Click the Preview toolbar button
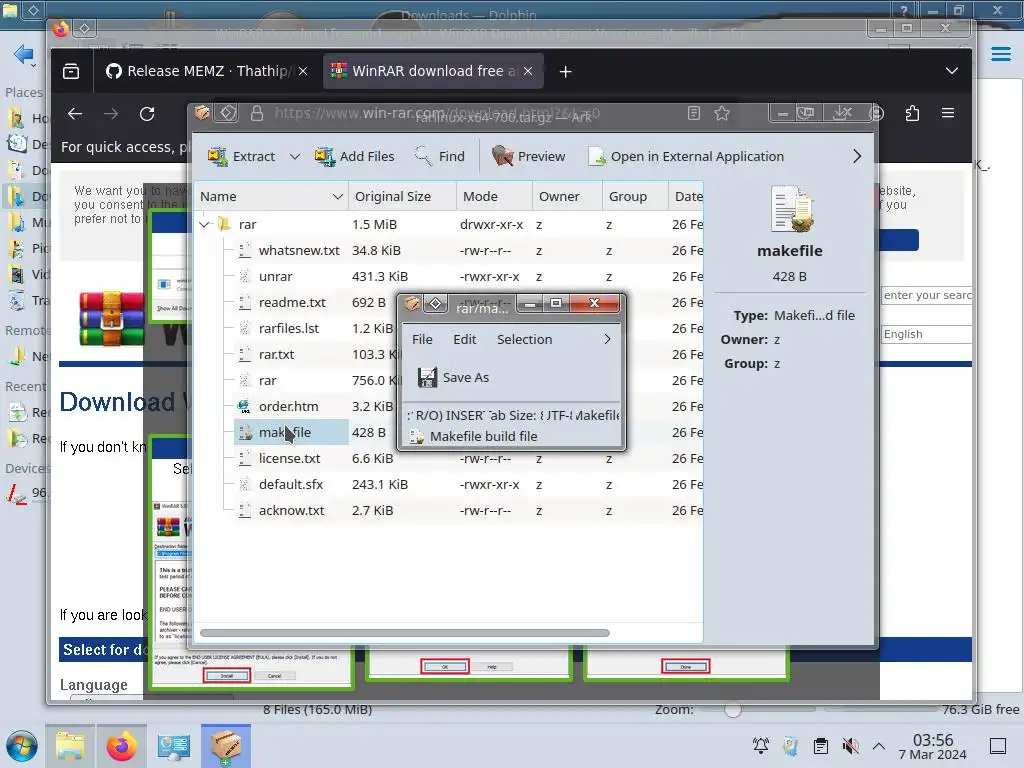Viewport: 1024px width, 768px height. (x=528, y=157)
